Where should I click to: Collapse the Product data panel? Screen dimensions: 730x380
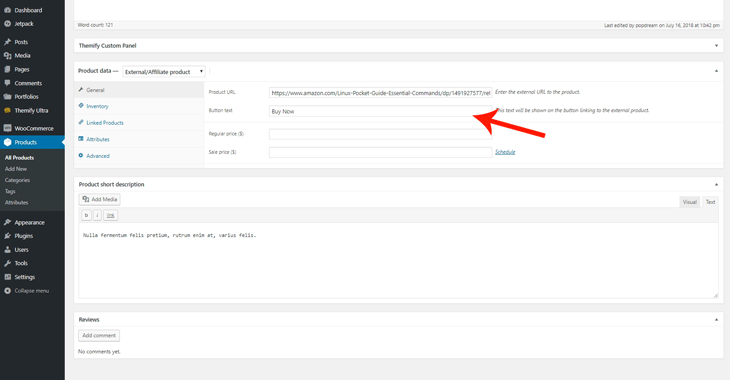716,71
